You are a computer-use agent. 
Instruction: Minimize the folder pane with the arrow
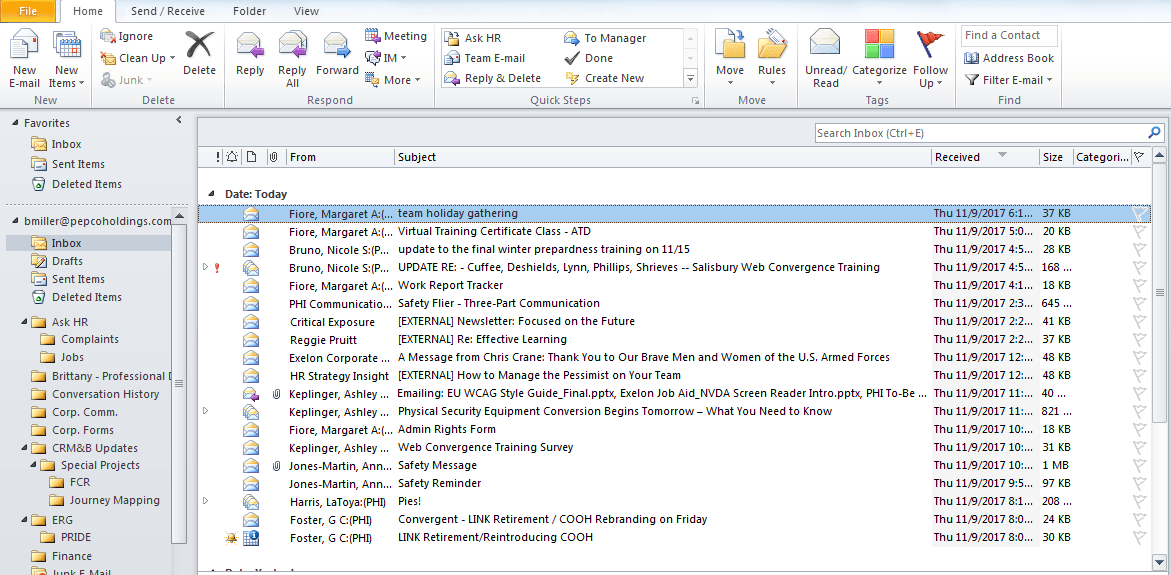pos(178,119)
